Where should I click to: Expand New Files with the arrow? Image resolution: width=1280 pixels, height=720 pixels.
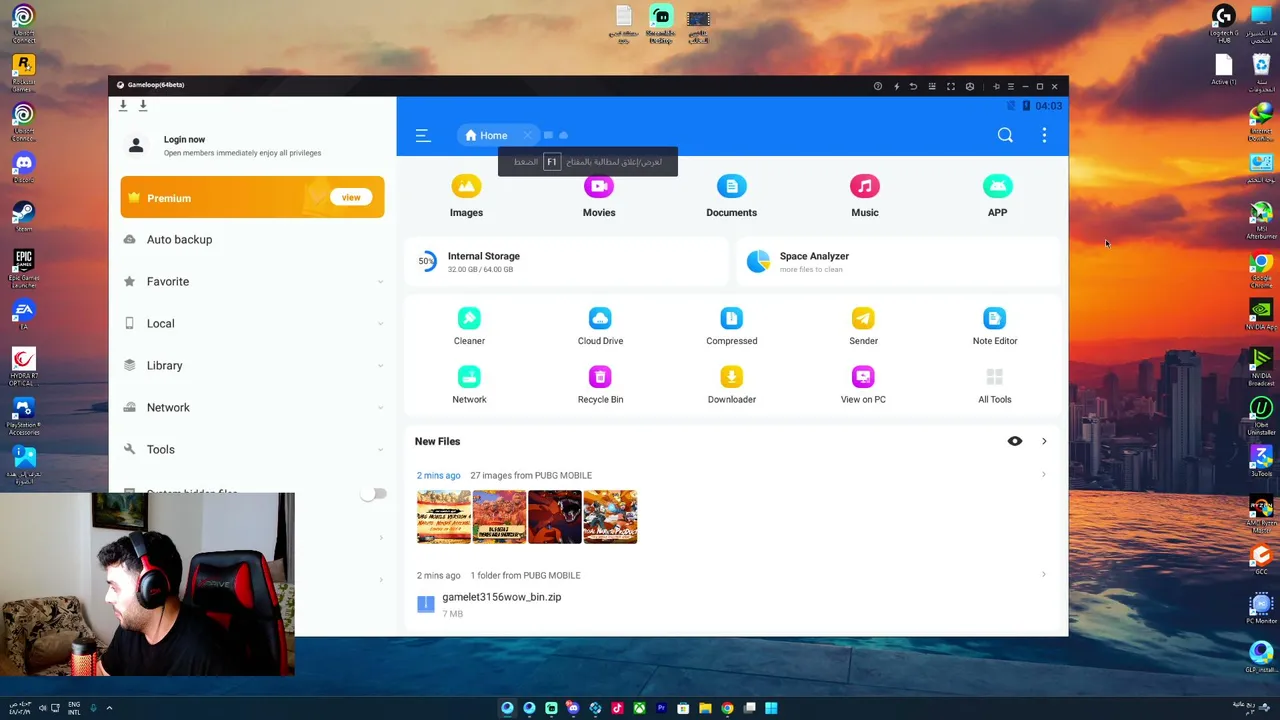(1044, 441)
